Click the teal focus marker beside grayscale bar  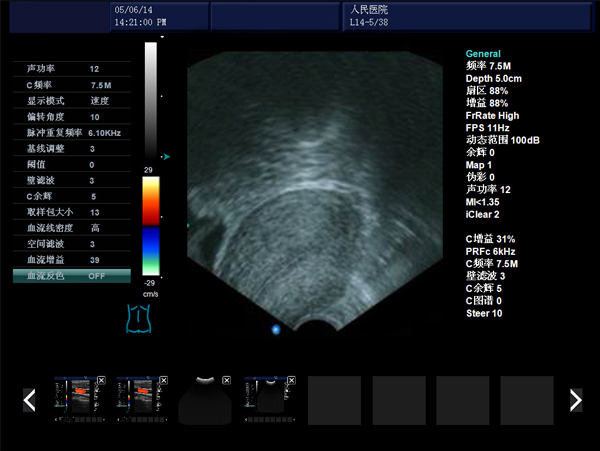[166, 156]
